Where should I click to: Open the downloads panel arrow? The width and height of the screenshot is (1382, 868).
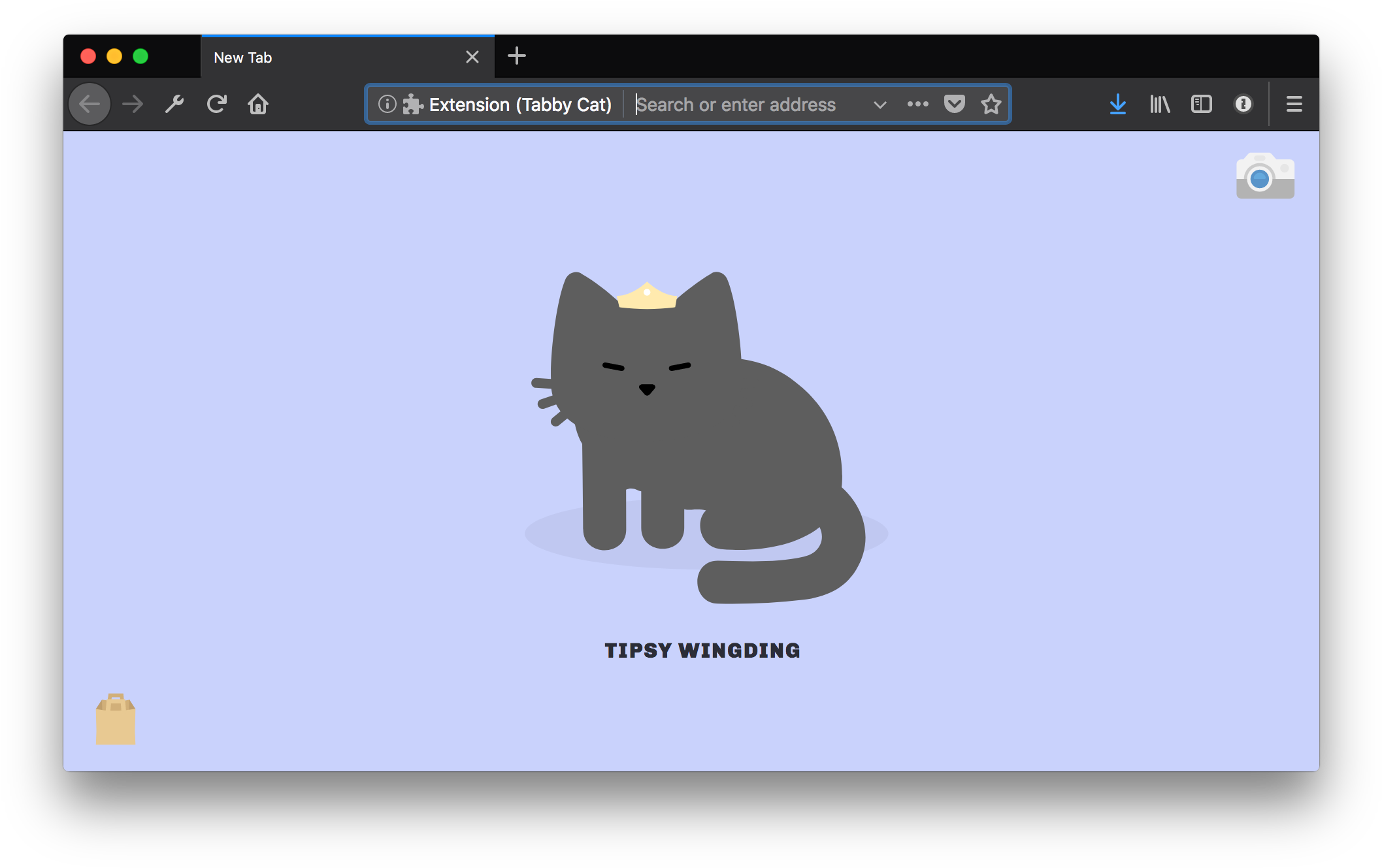(x=1118, y=104)
